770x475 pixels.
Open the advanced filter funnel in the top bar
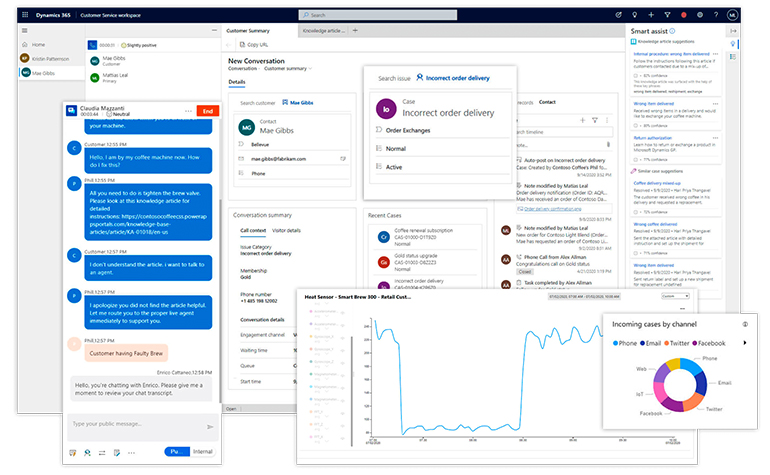(x=667, y=15)
